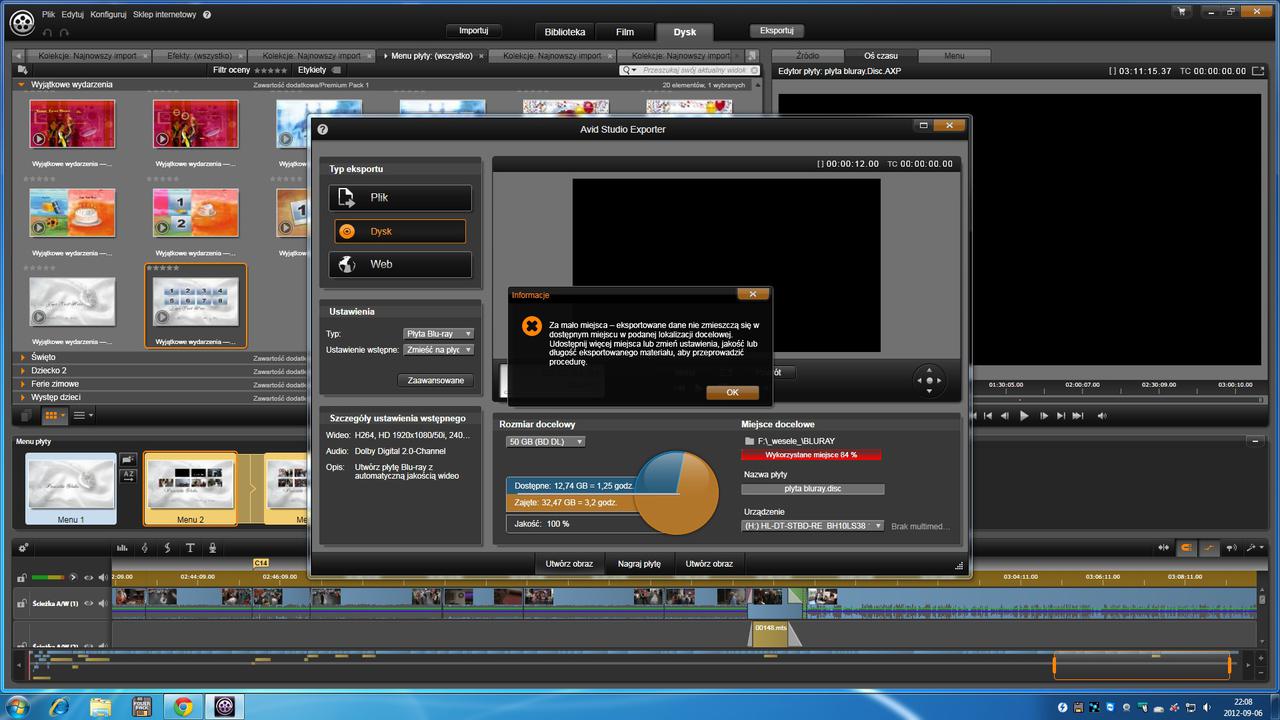Expand the Występ dzieci group
This screenshot has height=720, width=1280.
pyautogui.click(x=22, y=397)
